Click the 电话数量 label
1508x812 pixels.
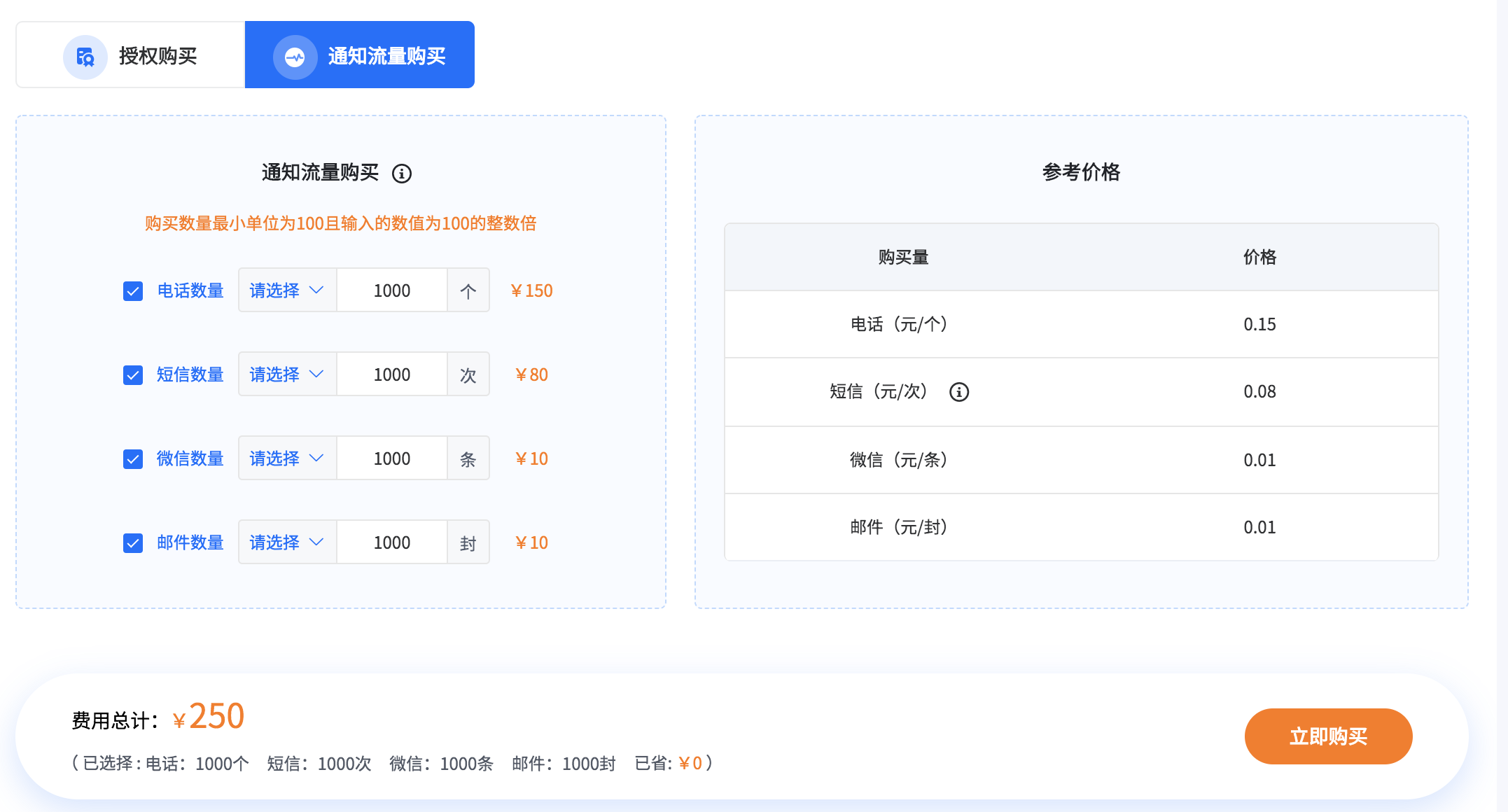pos(190,290)
